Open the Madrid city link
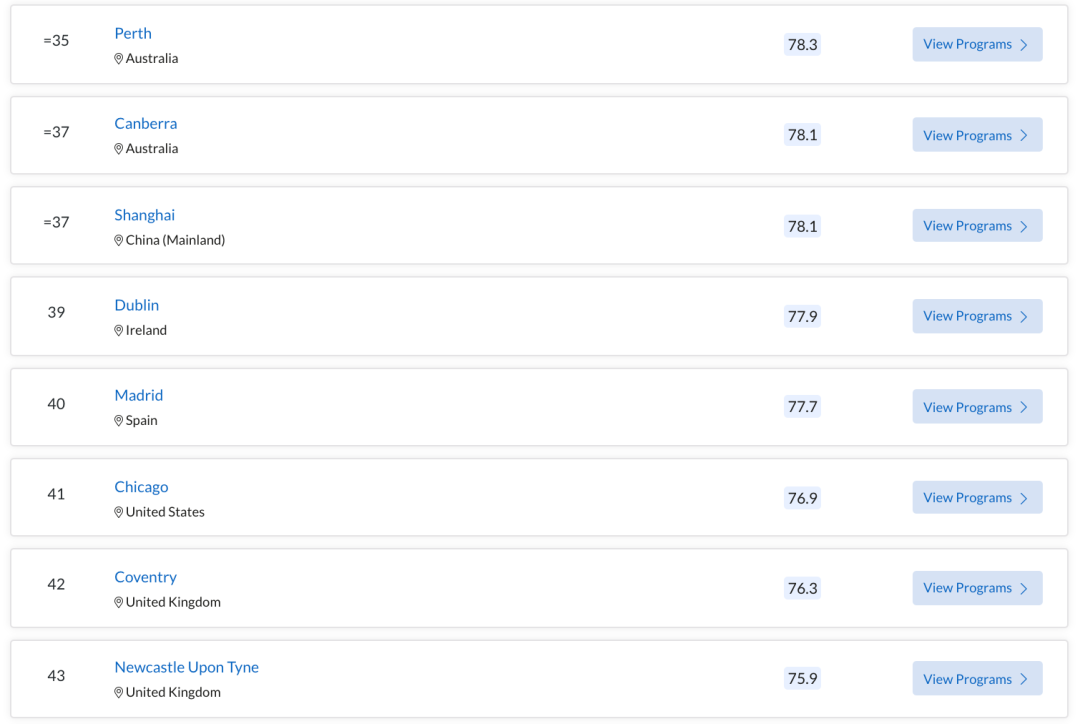 point(138,395)
